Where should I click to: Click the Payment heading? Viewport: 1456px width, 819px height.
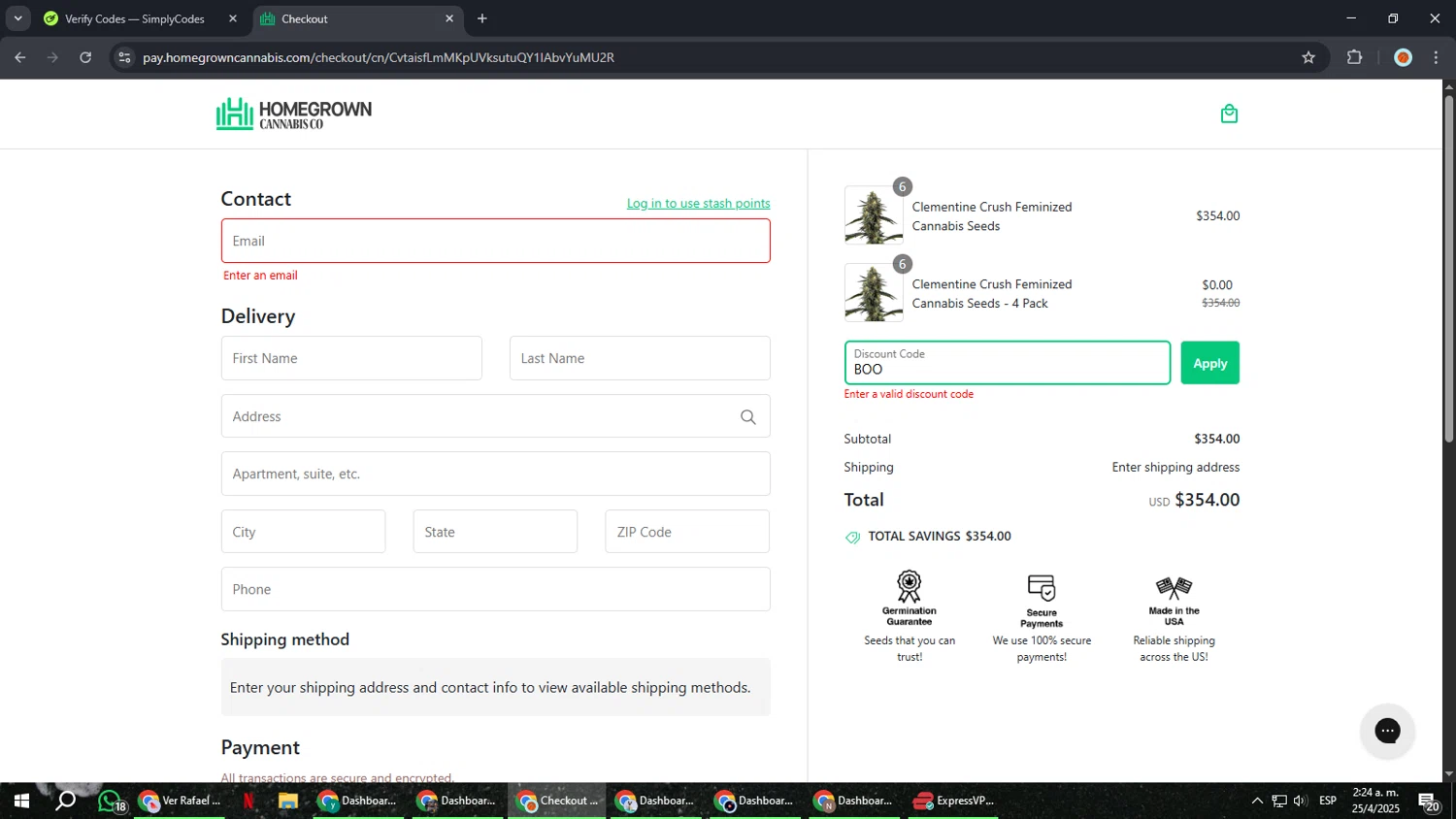pyautogui.click(x=260, y=747)
